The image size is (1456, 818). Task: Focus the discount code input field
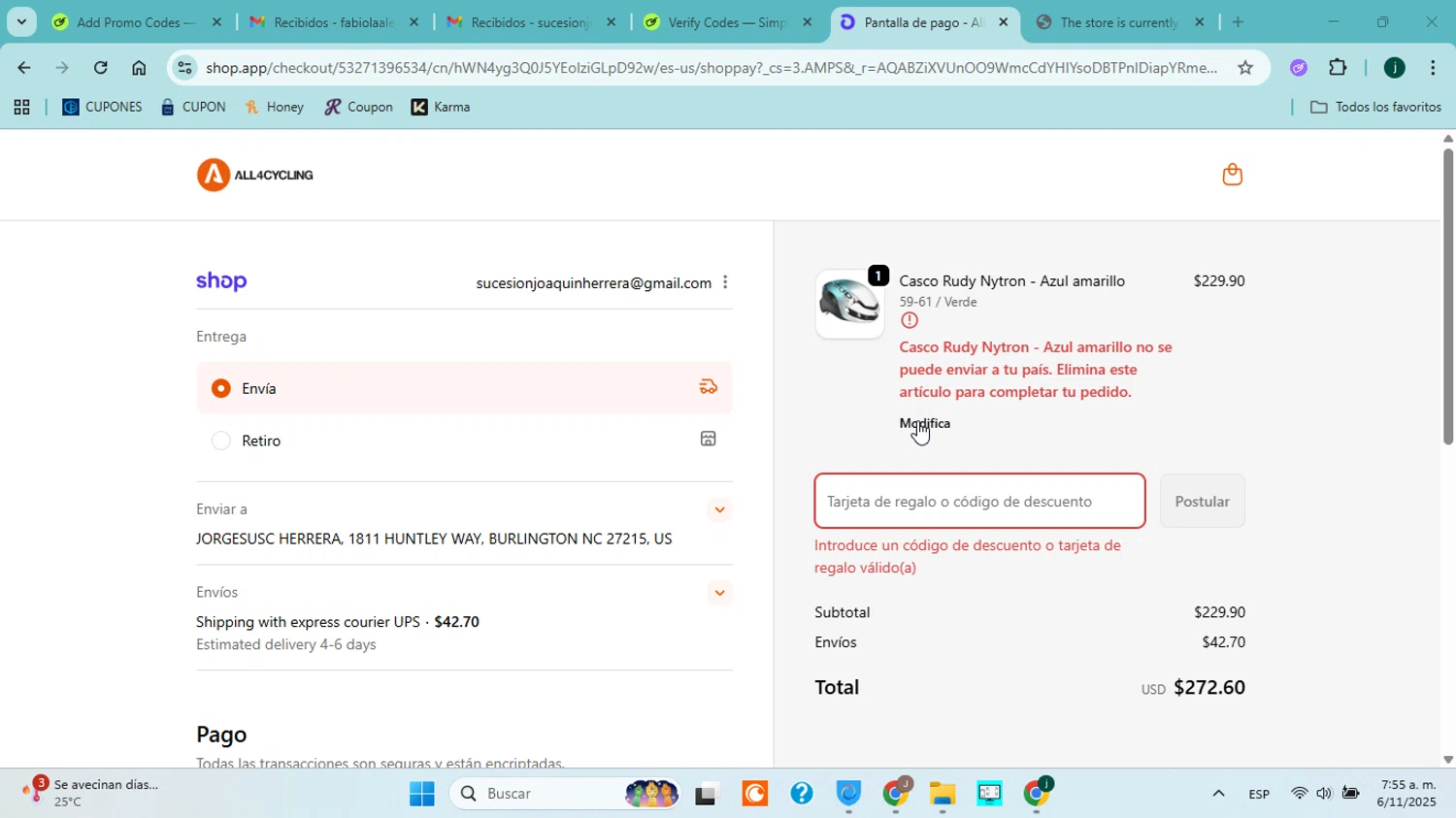(x=979, y=502)
